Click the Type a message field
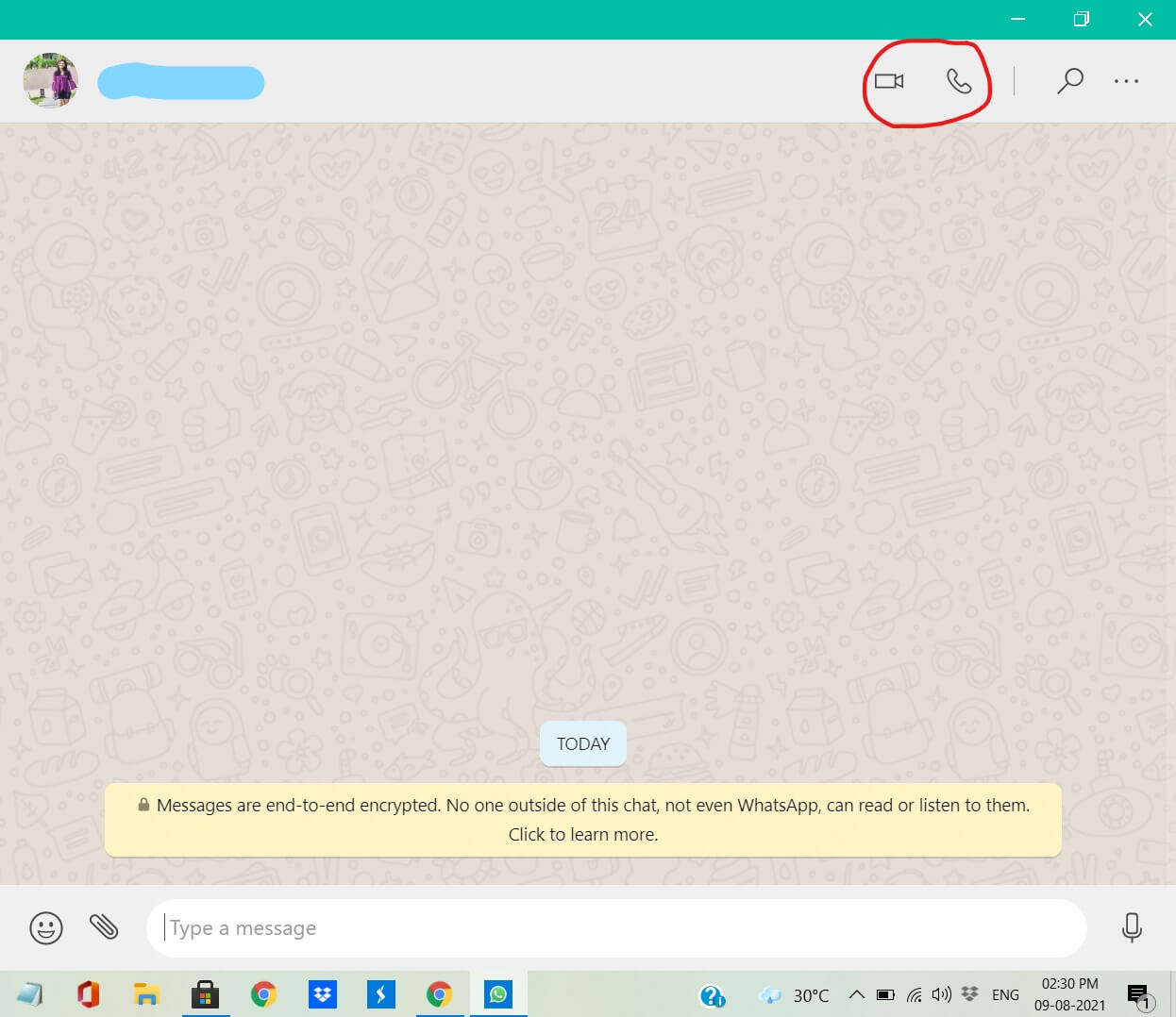Screen dimensions: 1176x1017 pyautogui.click(x=613, y=928)
